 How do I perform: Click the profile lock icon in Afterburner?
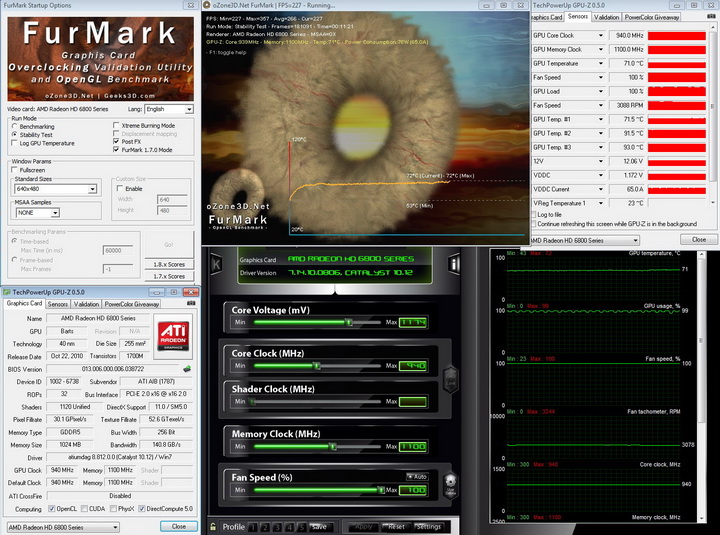pyautogui.click(x=213, y=527)
